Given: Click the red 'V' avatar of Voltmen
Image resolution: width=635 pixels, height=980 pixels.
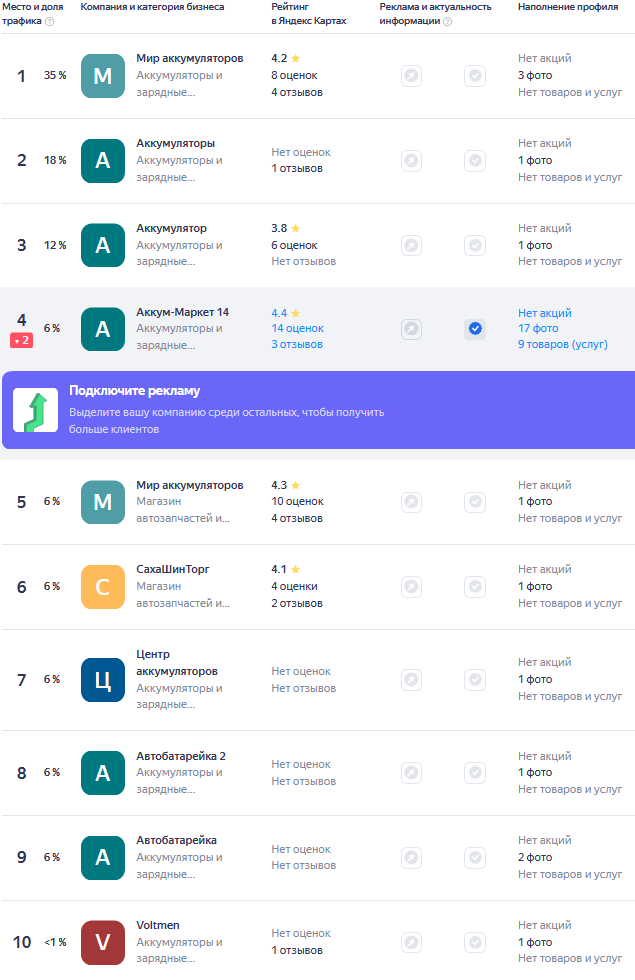Looking at the screenshot, I should 102,942.
